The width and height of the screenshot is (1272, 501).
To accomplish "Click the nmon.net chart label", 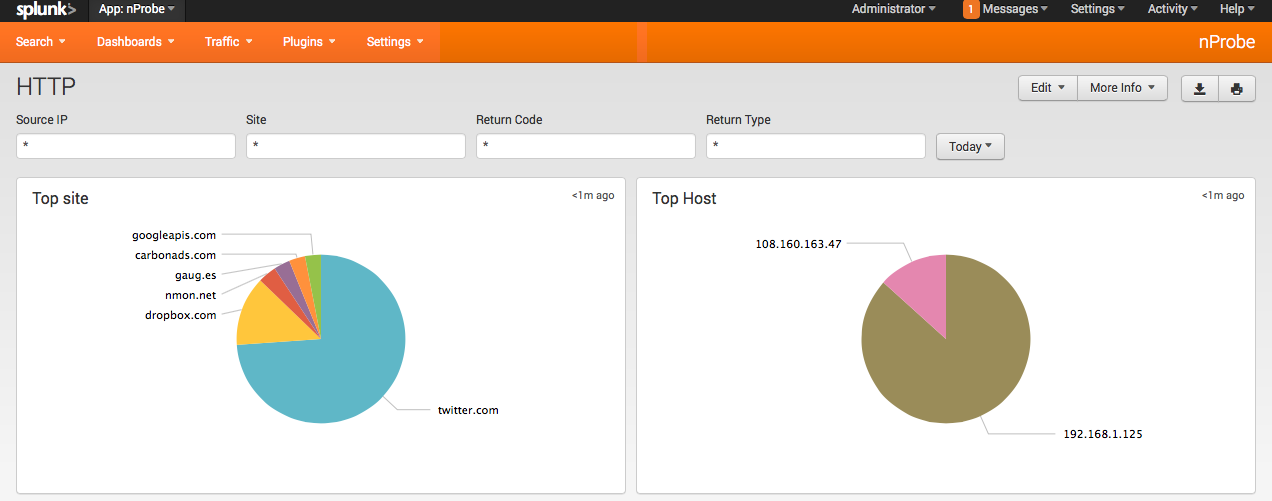I will tap(190, 295).
